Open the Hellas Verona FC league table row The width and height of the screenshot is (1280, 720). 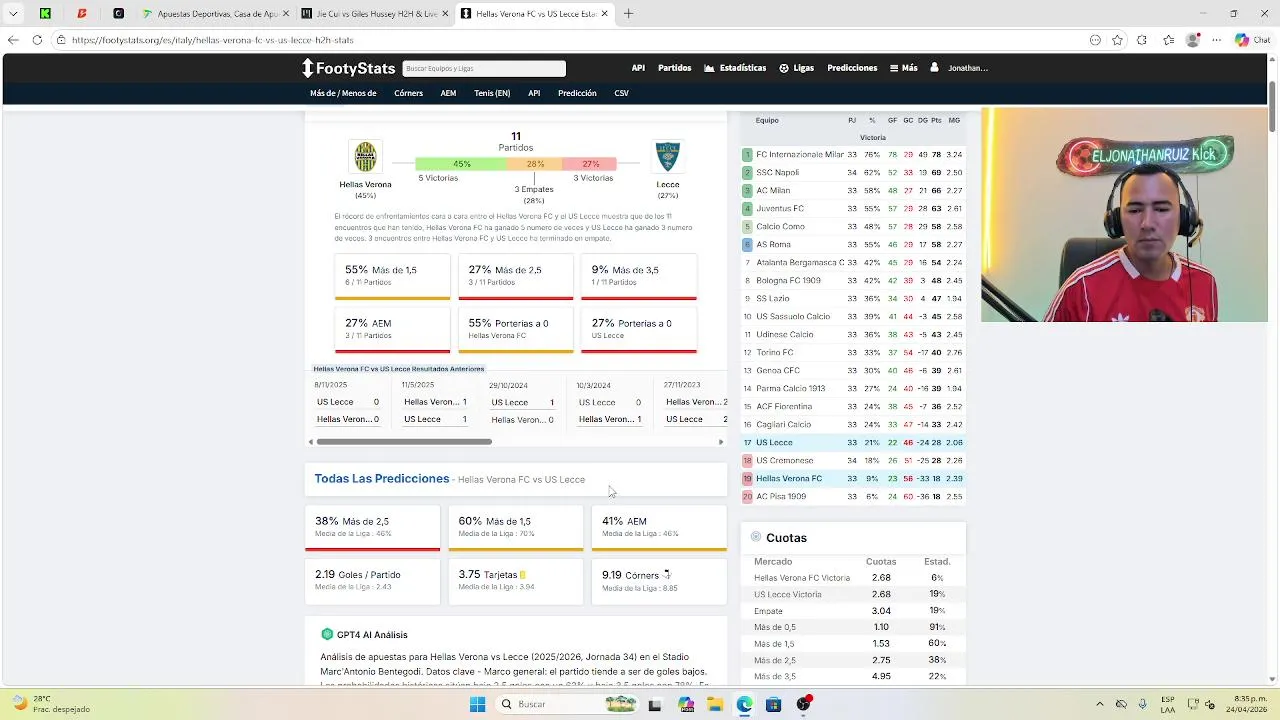click(853, 479)
